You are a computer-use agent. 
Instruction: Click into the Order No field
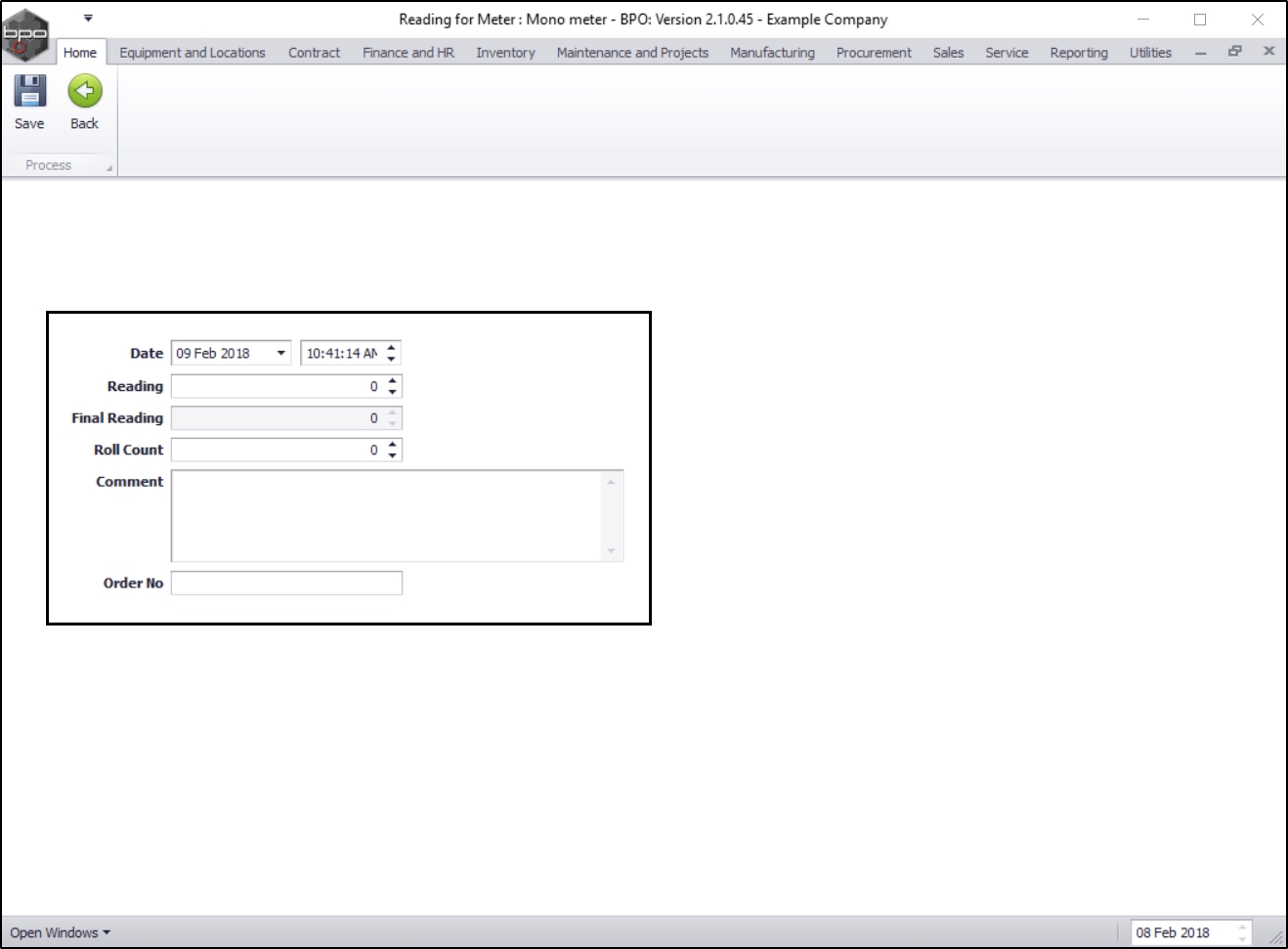[286, 583]
